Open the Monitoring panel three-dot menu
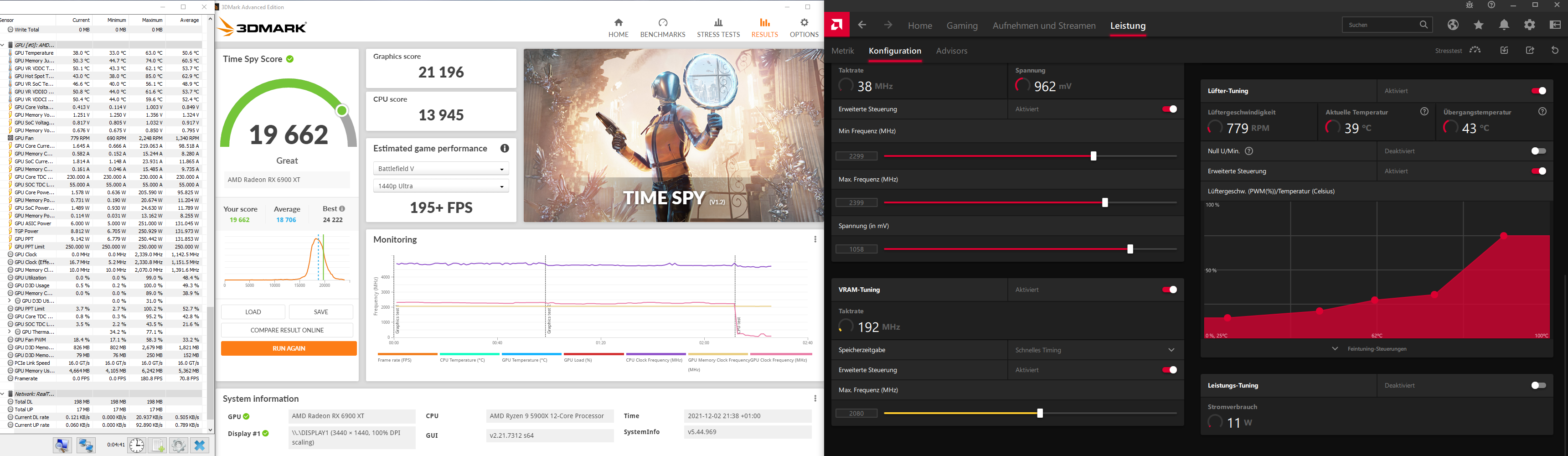The image size is (1568, 456). coord(815,239)
